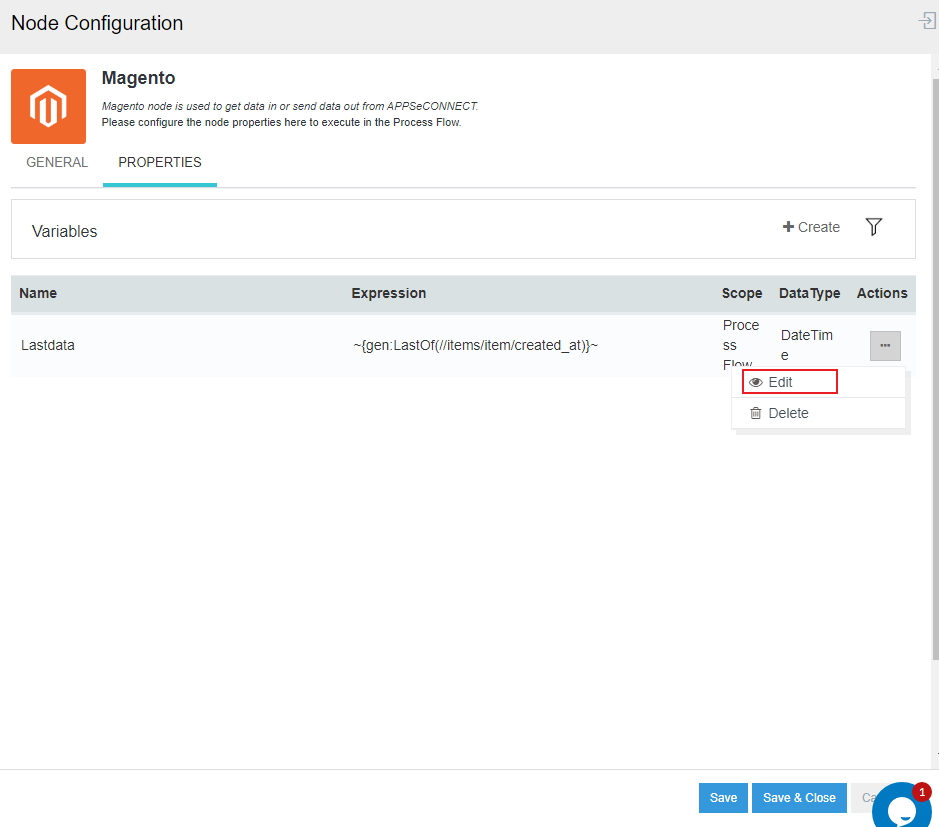This screenshot has width=939, height=827.
Task: Open the variables filter funnel icon
Action: coord(873,227)
